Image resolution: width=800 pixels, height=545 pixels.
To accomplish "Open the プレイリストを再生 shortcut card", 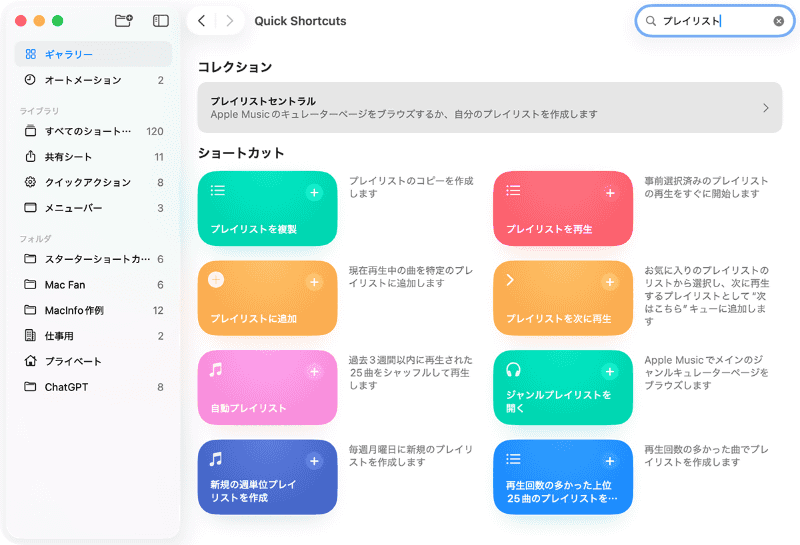I will pos(563,209).
